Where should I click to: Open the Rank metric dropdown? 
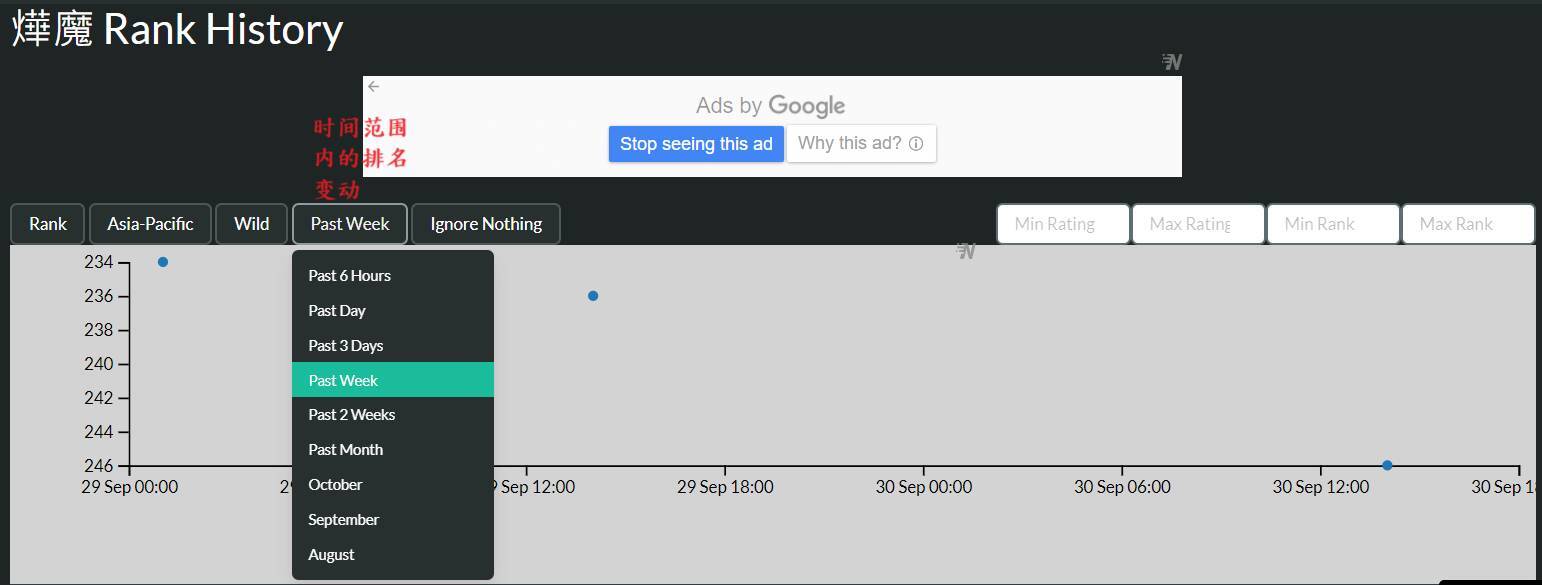coord(48,224)
